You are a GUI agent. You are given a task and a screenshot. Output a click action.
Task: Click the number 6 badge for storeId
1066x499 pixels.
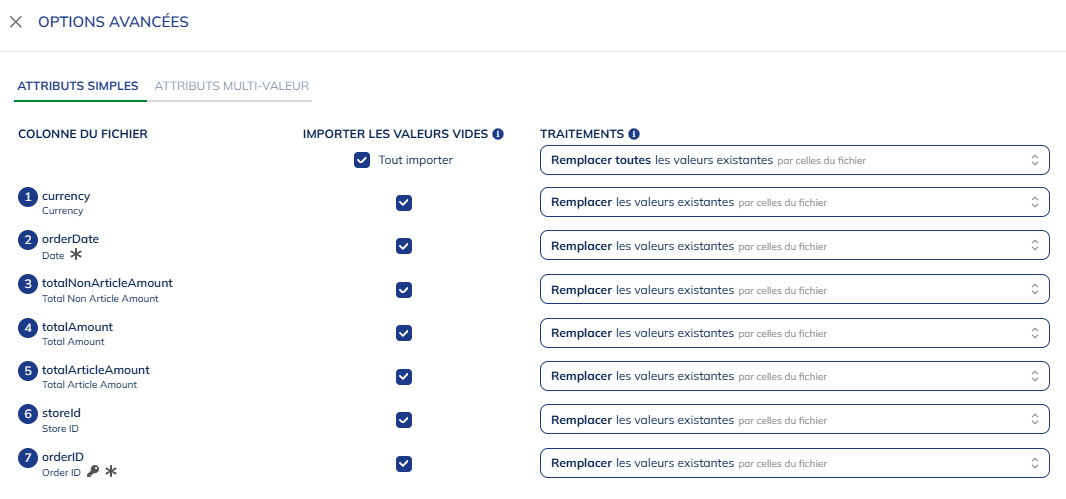(28, 414)
